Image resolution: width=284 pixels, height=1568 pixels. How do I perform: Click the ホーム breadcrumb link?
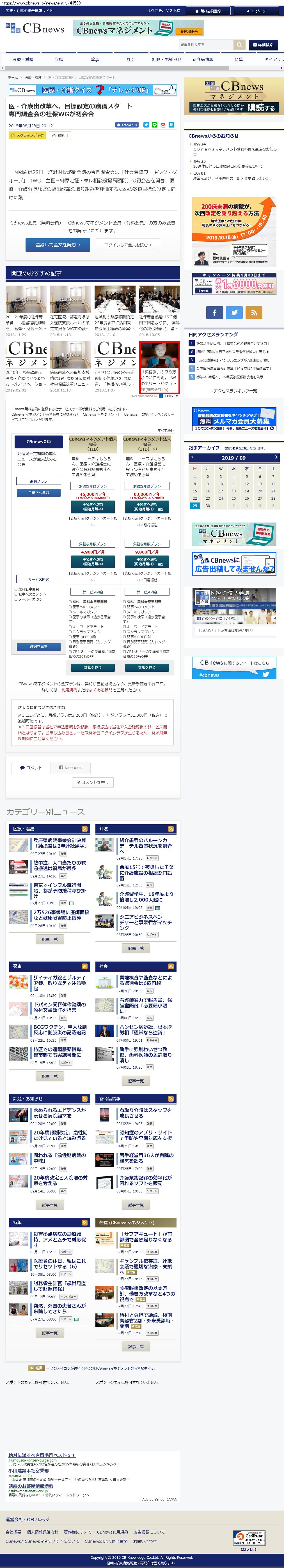pos(13,77)
